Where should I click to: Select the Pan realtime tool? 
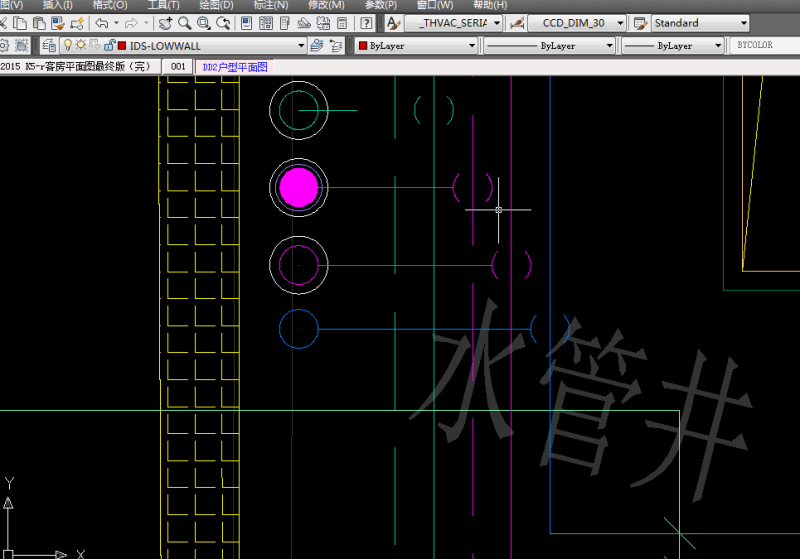pyautogui.click(x=165, y=23)
